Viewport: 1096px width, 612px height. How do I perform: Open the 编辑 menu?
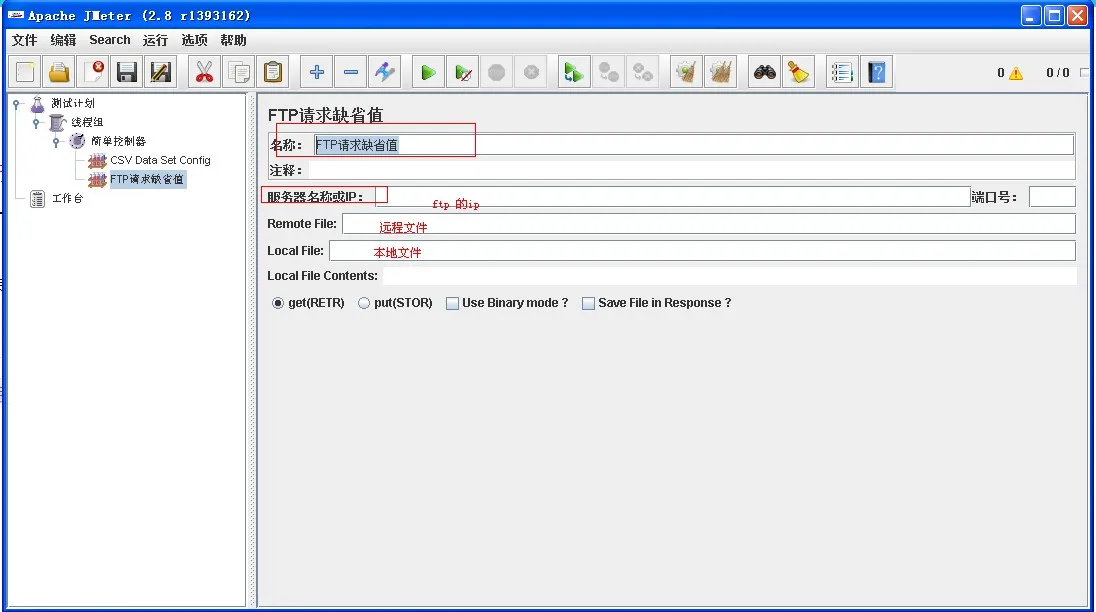pyautogui.click(x=63, y=40)
